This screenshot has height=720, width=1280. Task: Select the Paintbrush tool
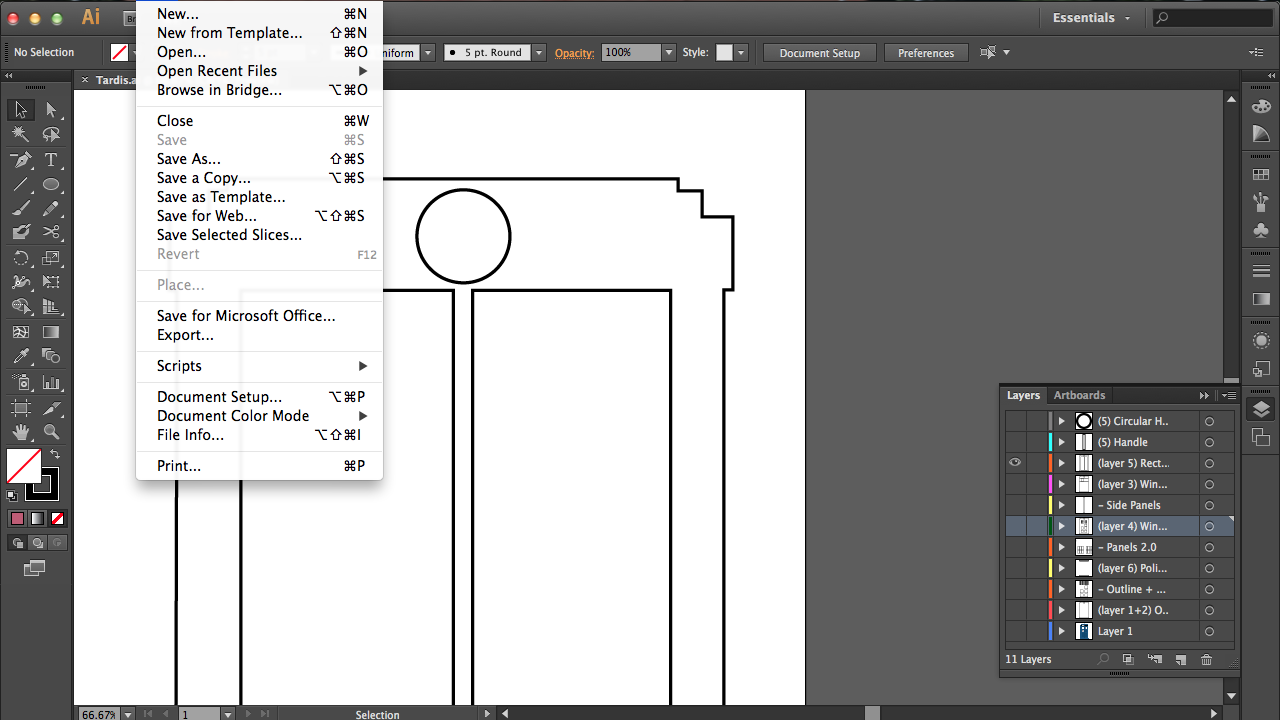click(21, 209)
